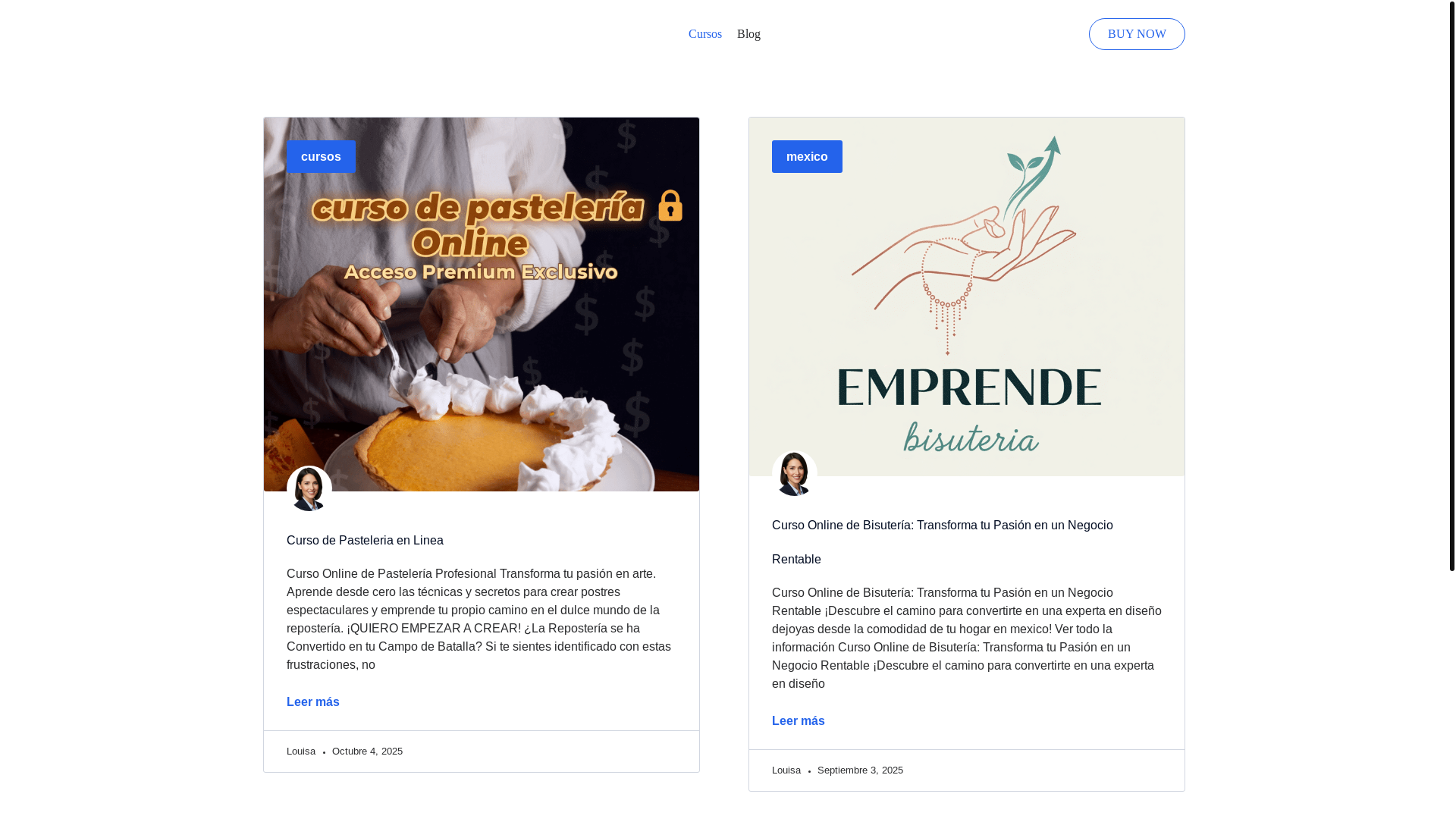1456x819 pixels.
Task: Open the Curso de Pasteleria en Linea title
Action: (365, 541)
